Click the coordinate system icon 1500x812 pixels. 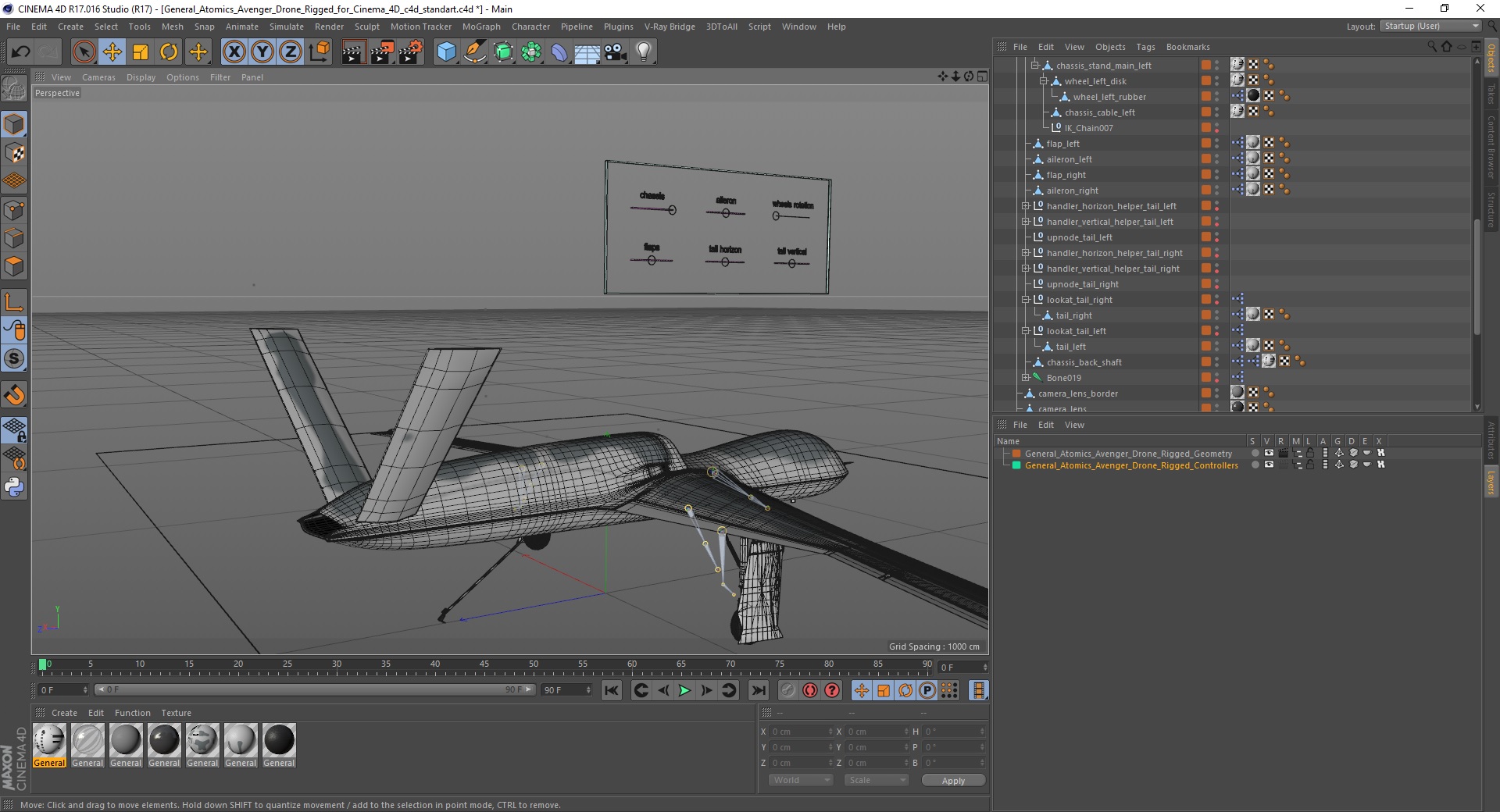319,52
